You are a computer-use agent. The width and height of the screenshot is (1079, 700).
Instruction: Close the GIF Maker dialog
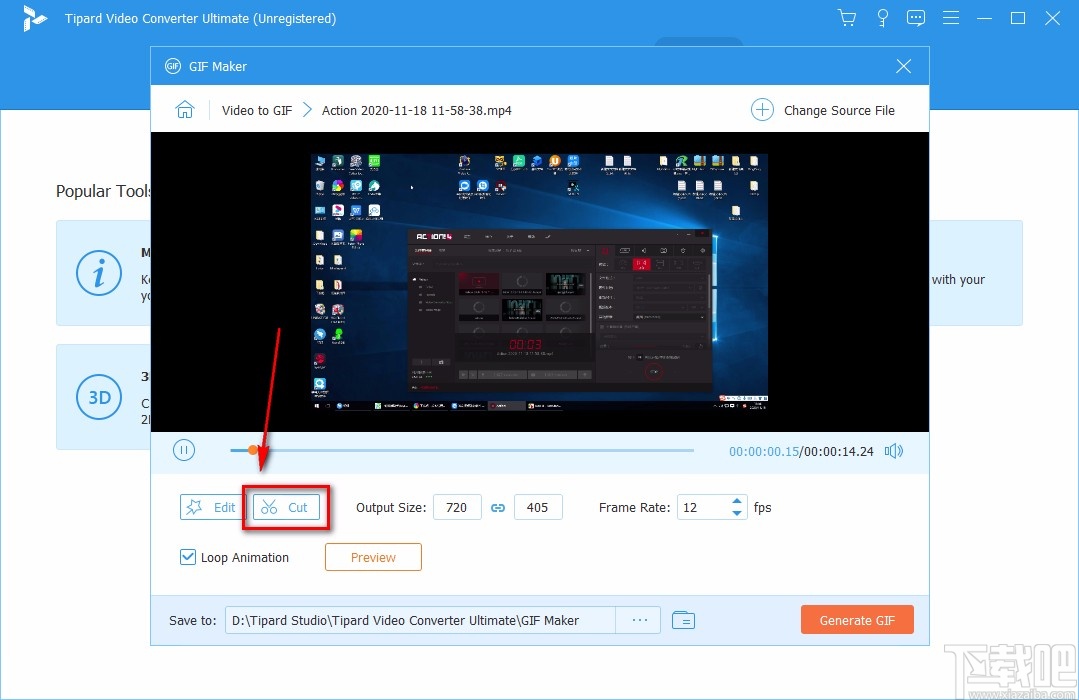[x=904, y=66]
